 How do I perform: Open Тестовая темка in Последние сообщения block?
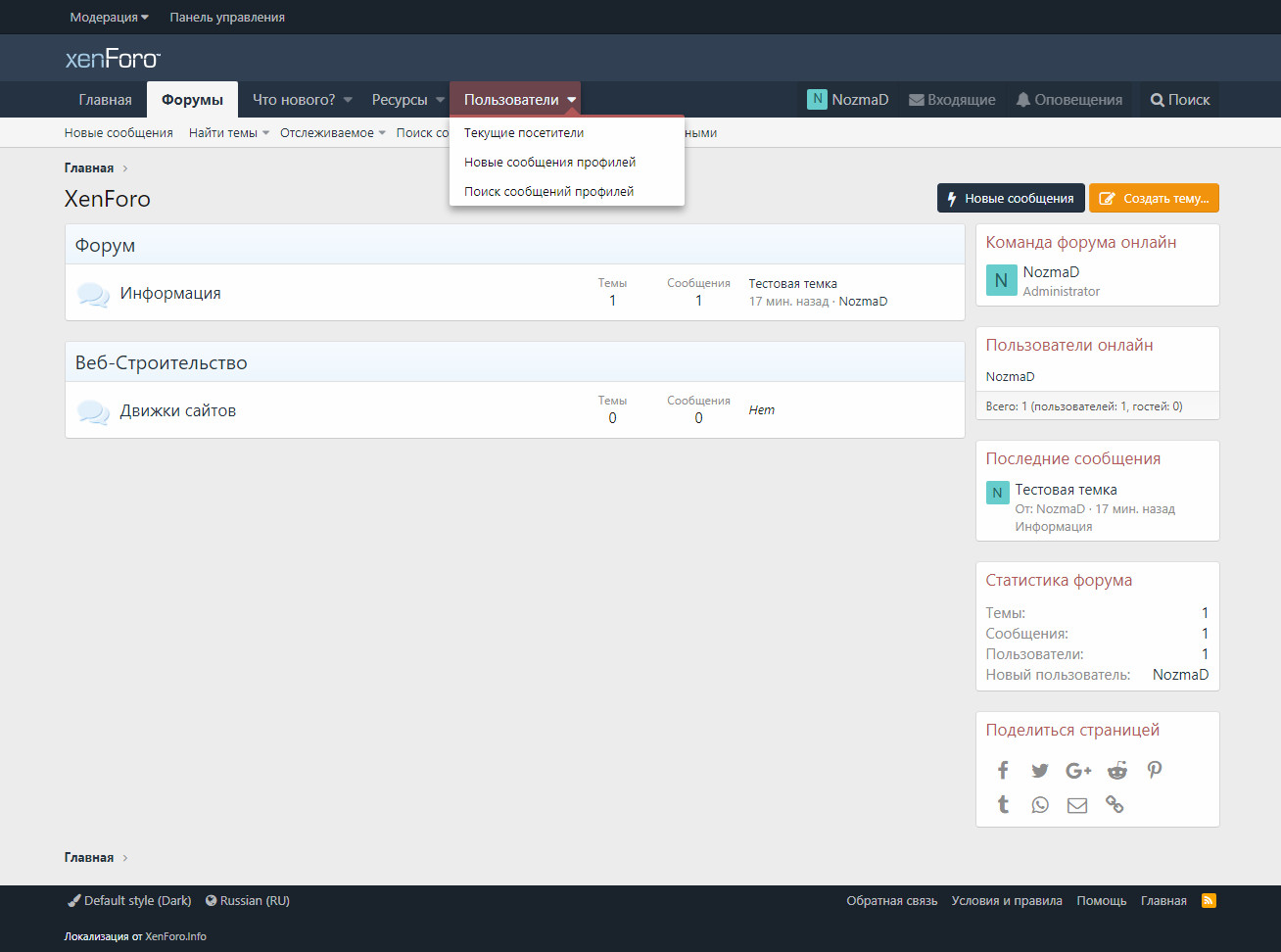pyautogui.click(x=1066, y=490)
